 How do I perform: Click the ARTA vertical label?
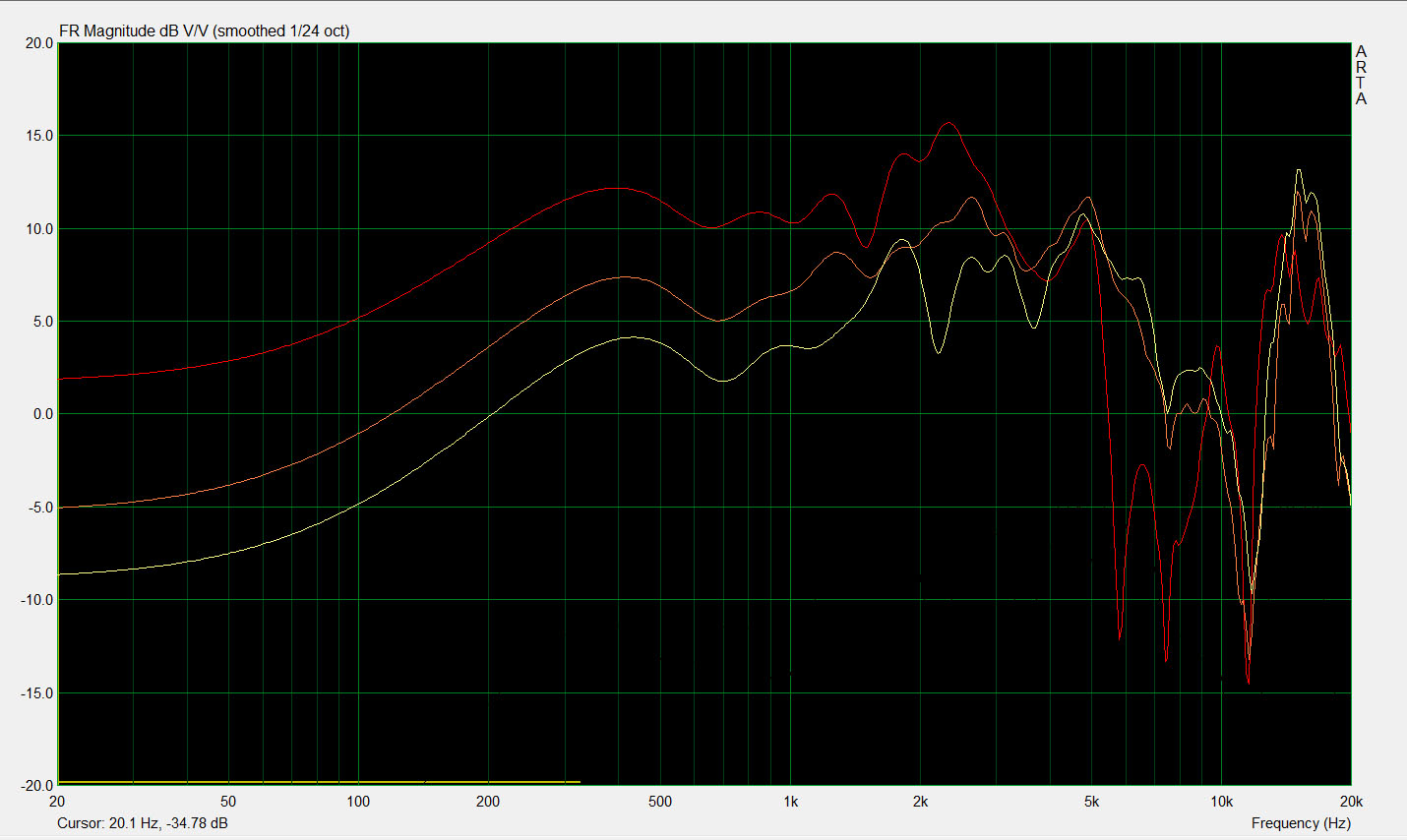1361,75
